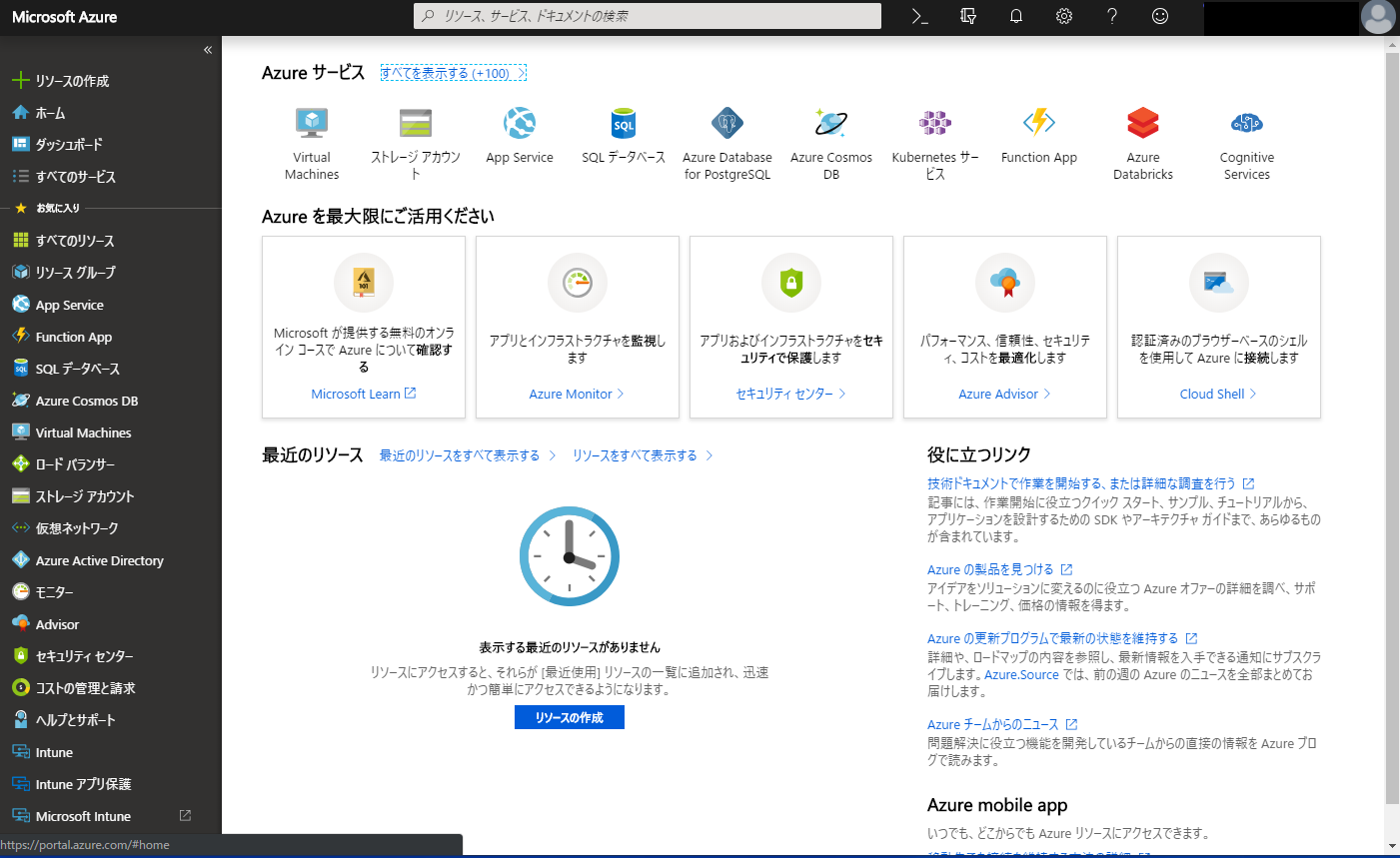Viewport: 1400px width, 858px height.
Task: Open コストの管理と請求 in sidebar
Action: (110, 688)
